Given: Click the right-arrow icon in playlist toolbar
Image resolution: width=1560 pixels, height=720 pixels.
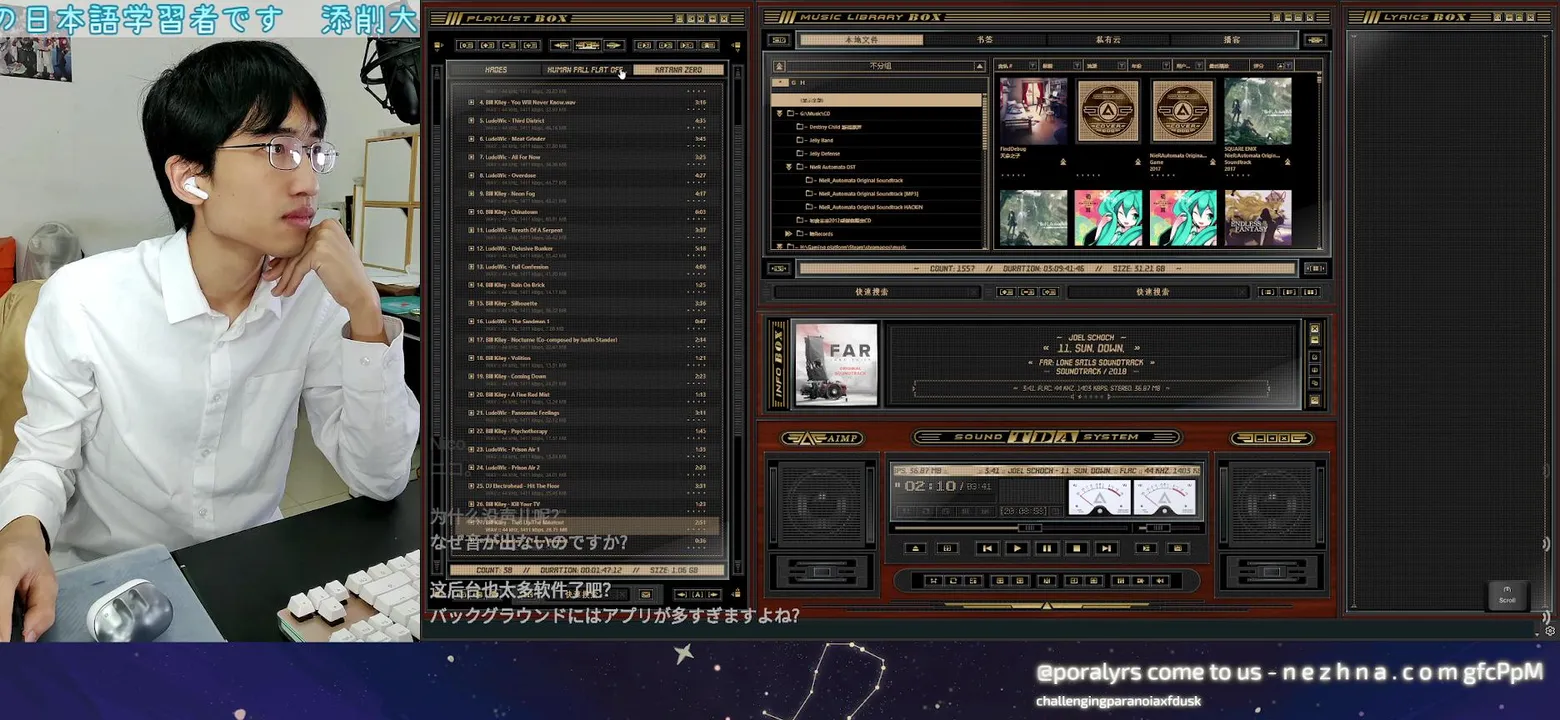Looking at the screenshot, I should click(613, 45).
